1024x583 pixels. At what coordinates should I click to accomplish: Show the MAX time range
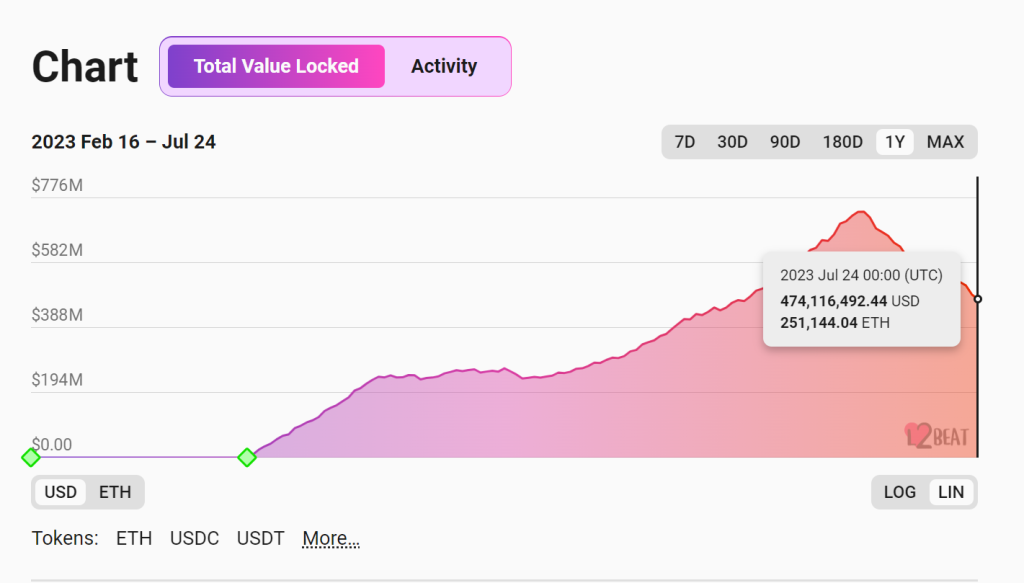tap(945, 142)
